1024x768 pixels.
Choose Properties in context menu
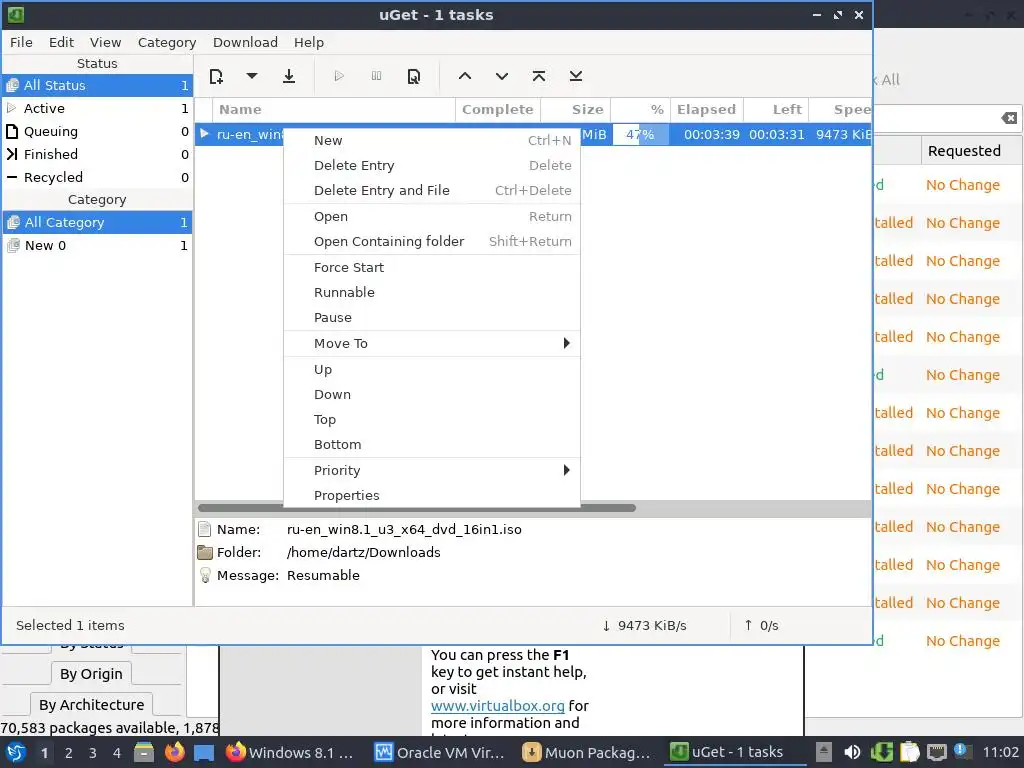click(432, 495)
